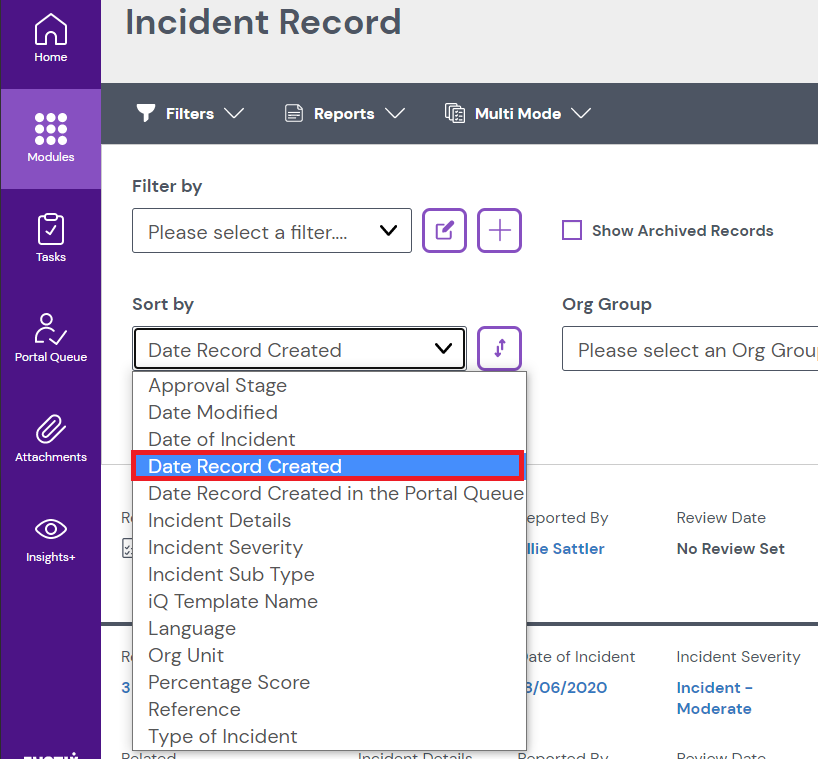
Task: Open the Home sidebar icon
Action: tap(50, 38)
